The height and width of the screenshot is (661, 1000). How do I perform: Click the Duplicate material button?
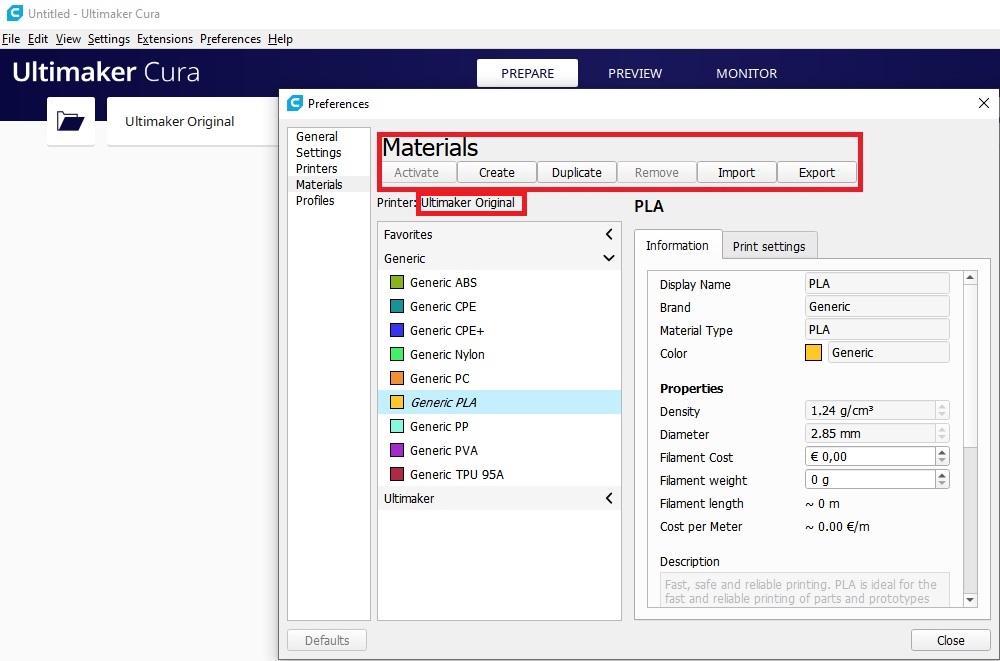(x=577, y=172)
